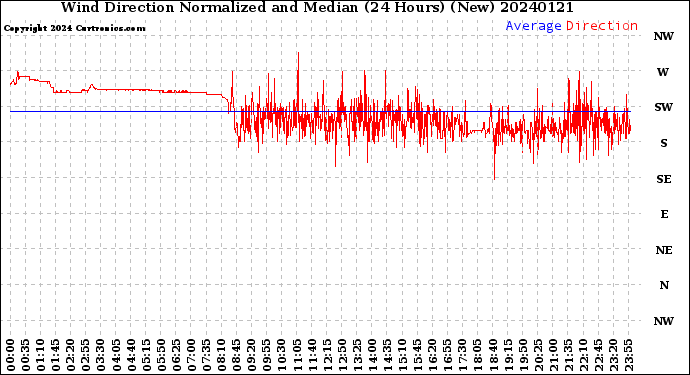The height and width of the screenshot is (375, 690).
Task: Click the 04:40 time label
Action: coord(131,355)
